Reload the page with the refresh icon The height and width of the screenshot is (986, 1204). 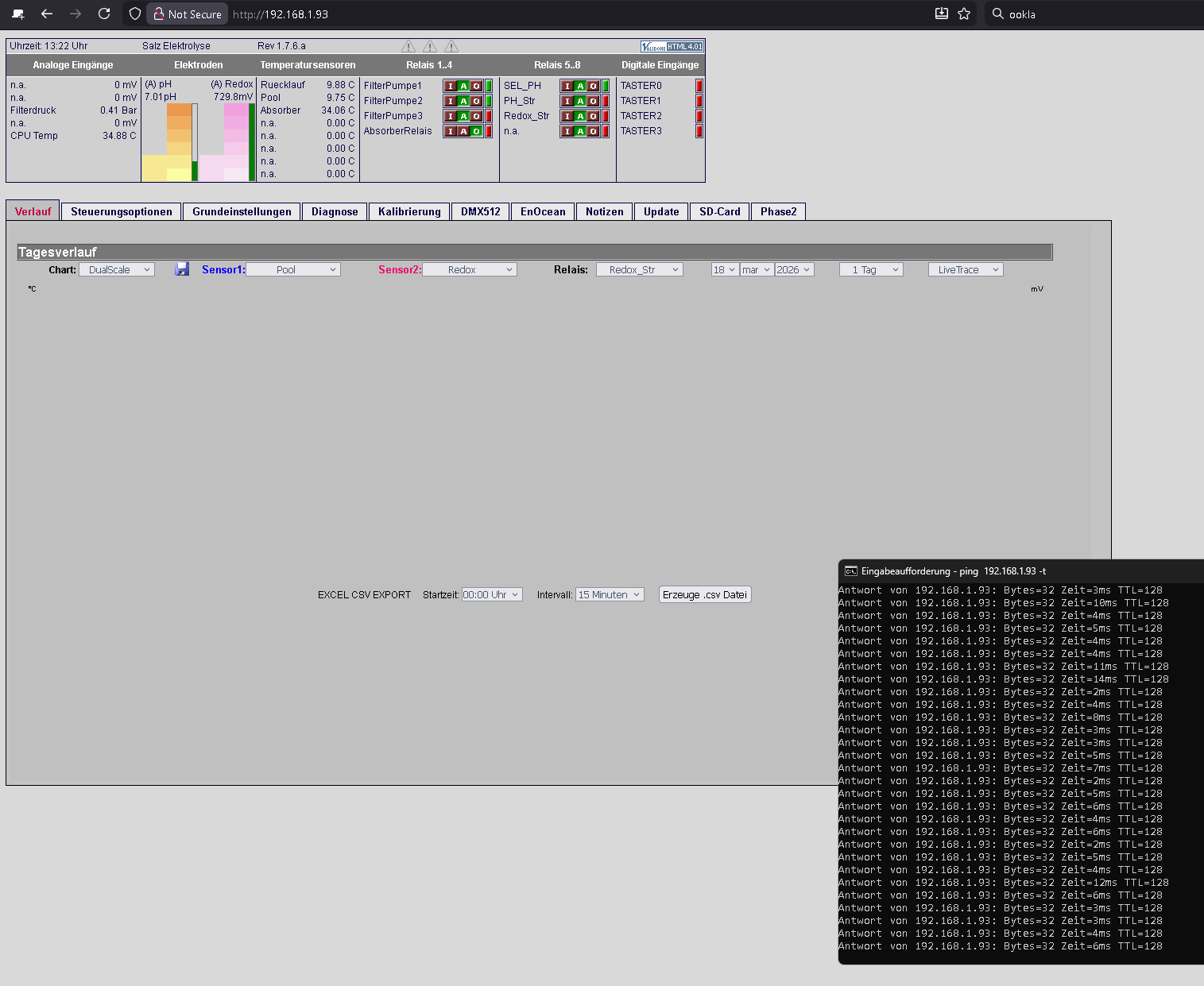(104, 14)
